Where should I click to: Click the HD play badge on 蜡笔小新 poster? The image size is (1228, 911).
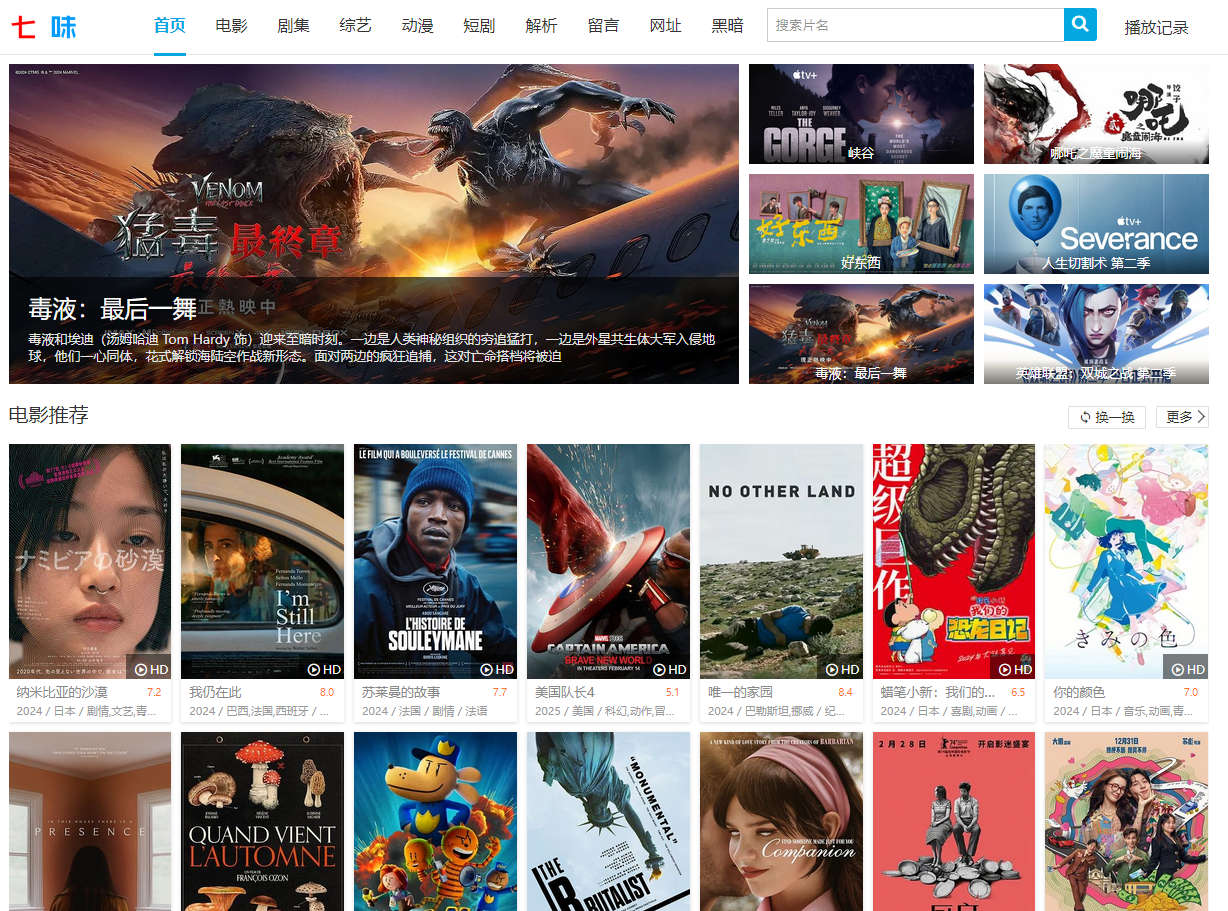tap(1016, 669)
